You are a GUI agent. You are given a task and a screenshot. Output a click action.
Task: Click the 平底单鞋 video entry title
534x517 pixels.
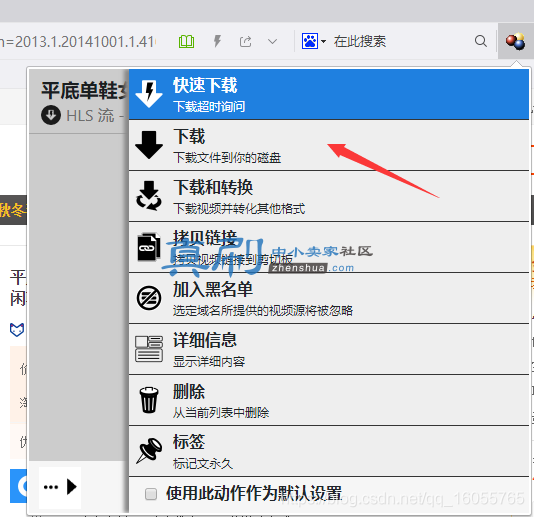84,91
